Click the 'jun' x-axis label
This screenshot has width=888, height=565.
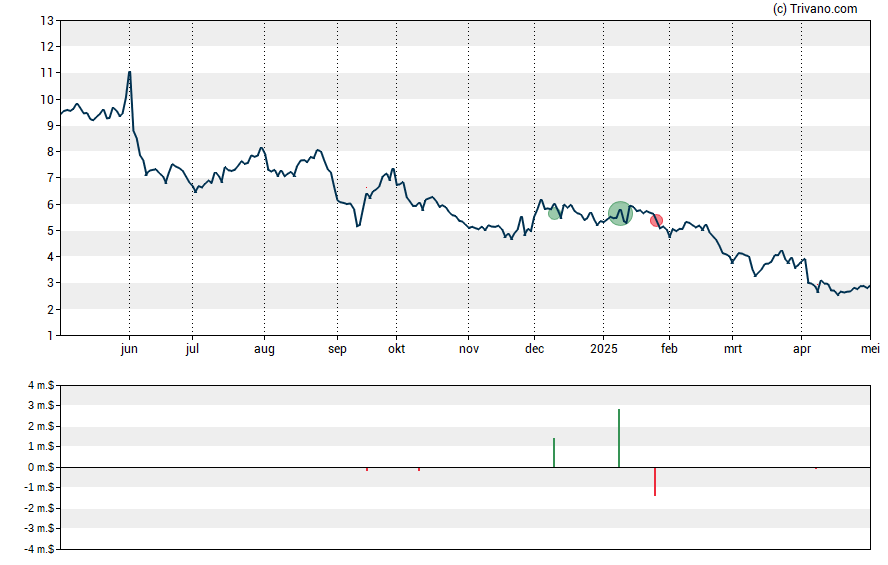tap(129, 349)
